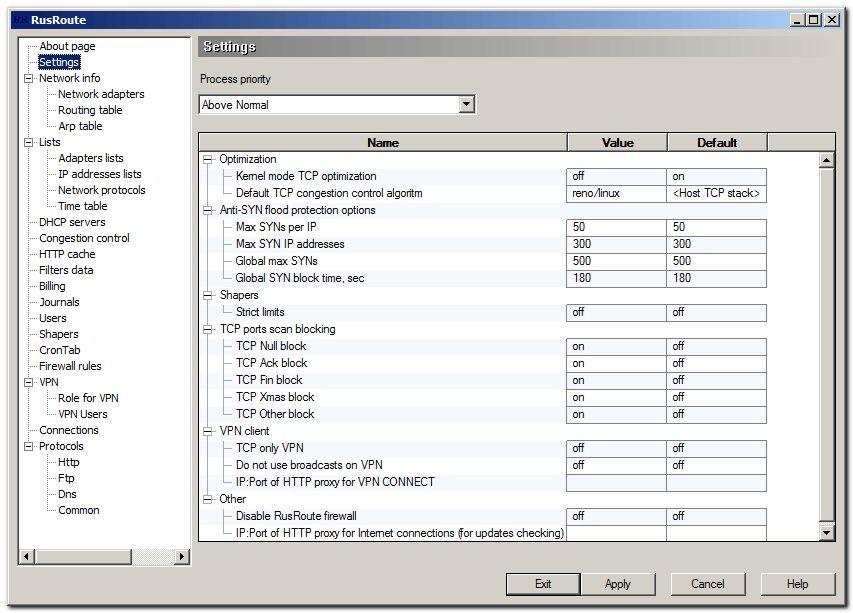Open the Arp table page
The image size is (853, 613).
coord(80,126)
